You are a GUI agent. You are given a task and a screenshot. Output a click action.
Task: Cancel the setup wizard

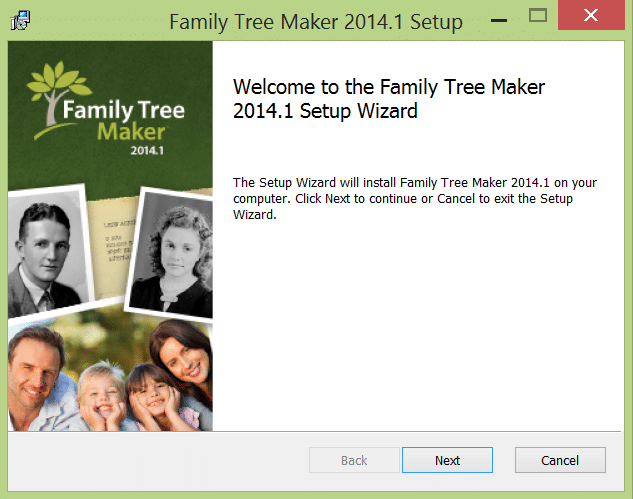tap(560, 460)
